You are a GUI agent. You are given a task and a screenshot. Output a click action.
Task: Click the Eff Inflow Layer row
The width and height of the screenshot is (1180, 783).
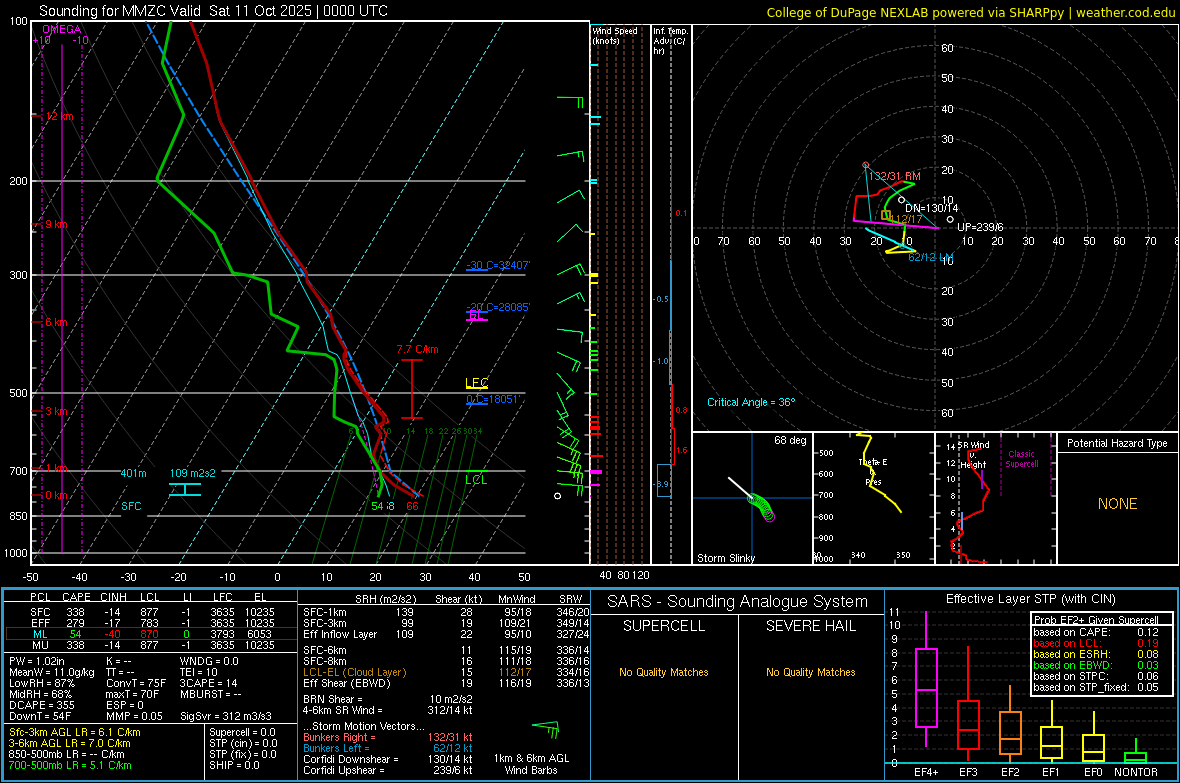click(446, 634)
